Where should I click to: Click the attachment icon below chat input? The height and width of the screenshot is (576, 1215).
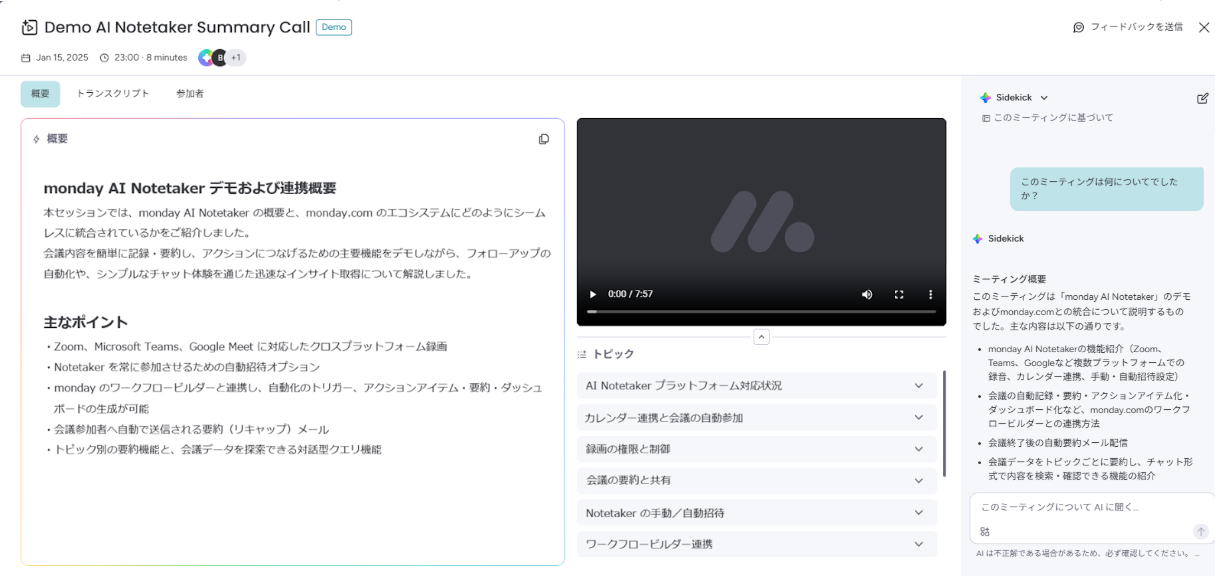(x=985, y=532)
